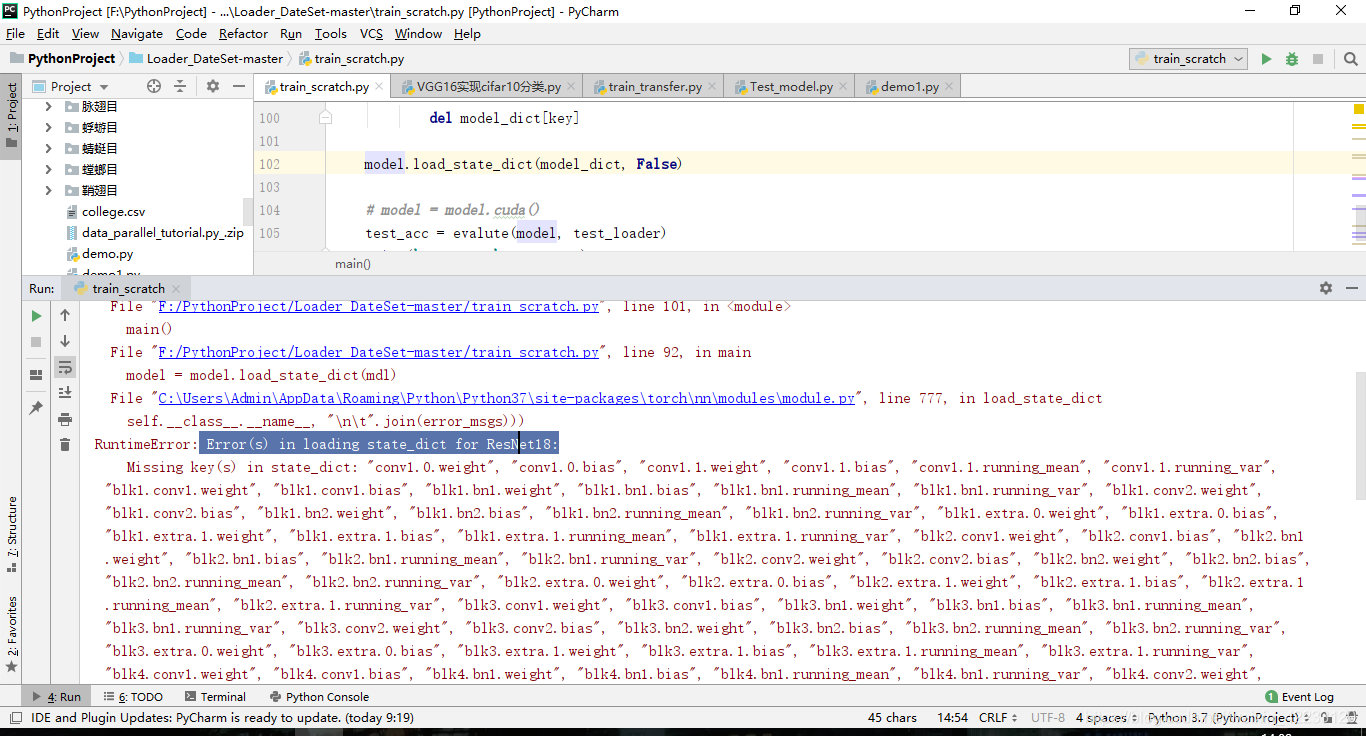Image resolution: width=1366 pixels, height=736 pixels.
Task: Select college.csv in project tree
Action: tap(113, 212)
